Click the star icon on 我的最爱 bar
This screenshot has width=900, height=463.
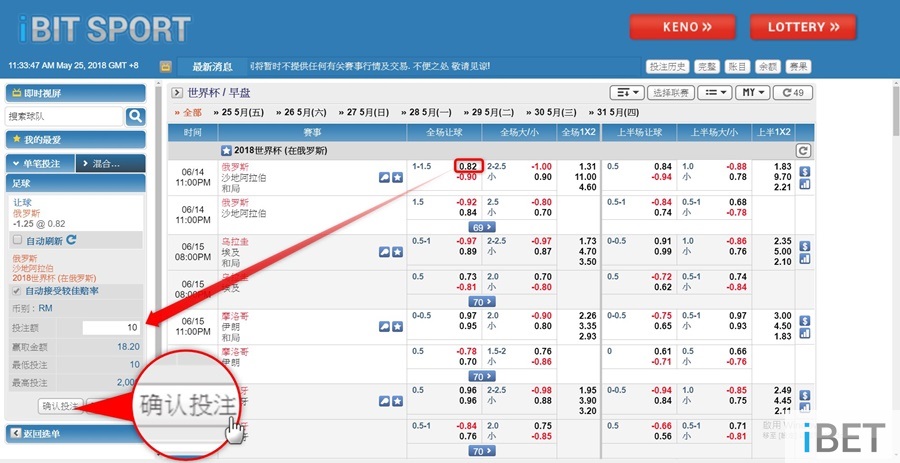point(17,139)
